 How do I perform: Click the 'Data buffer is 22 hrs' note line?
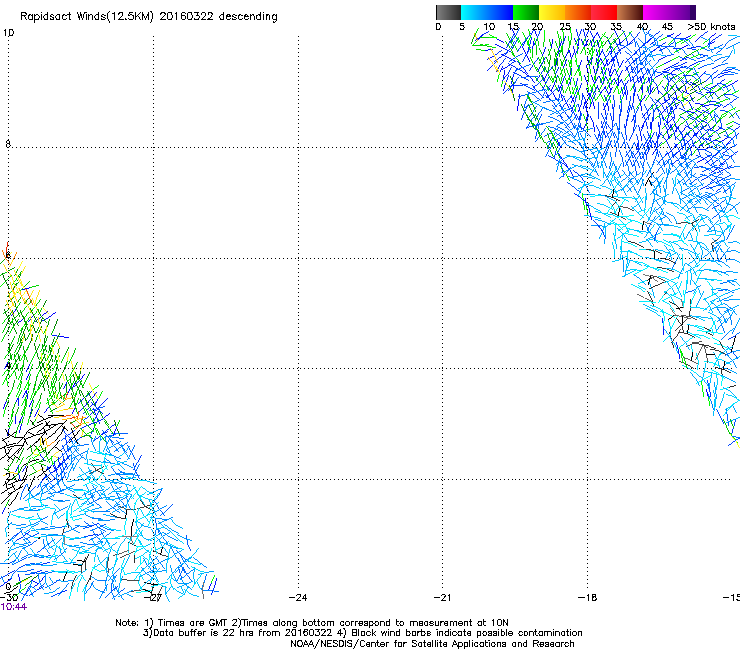coord(362,633)
